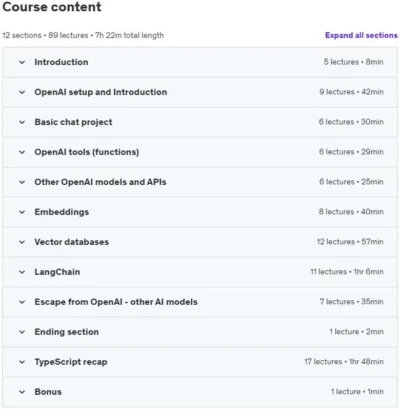Click the 17 lectures 1hr 48min label

(x=344, y=362)
